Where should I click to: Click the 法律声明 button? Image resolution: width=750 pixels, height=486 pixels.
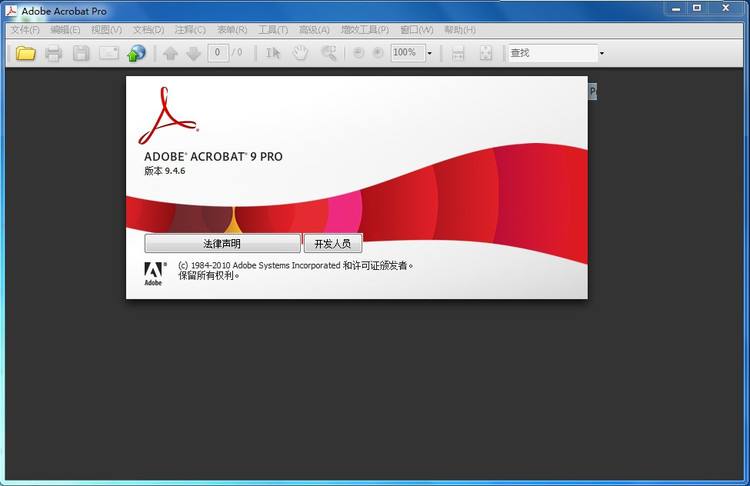(x=222, y=243)
